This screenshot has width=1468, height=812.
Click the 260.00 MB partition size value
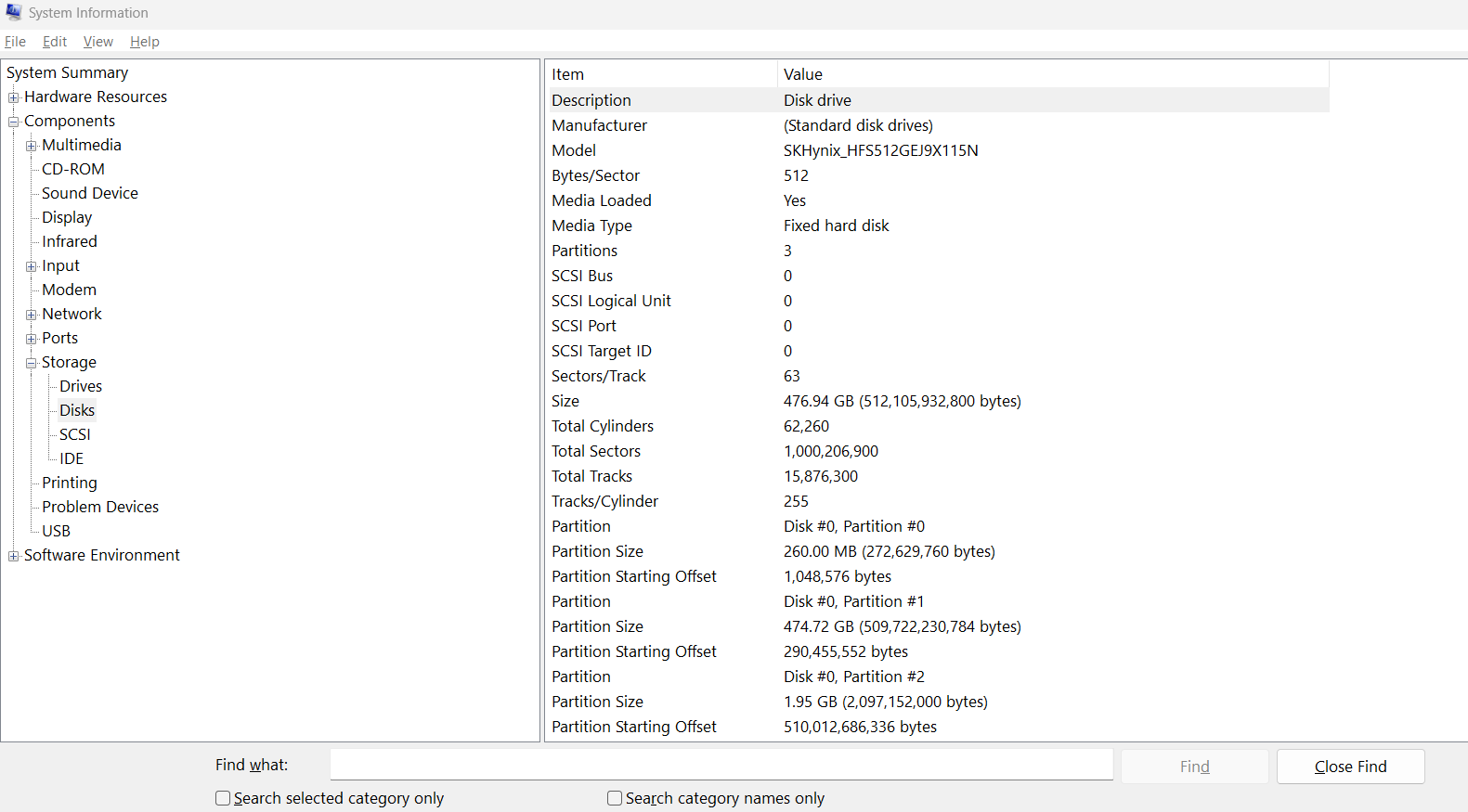(890, 551)
